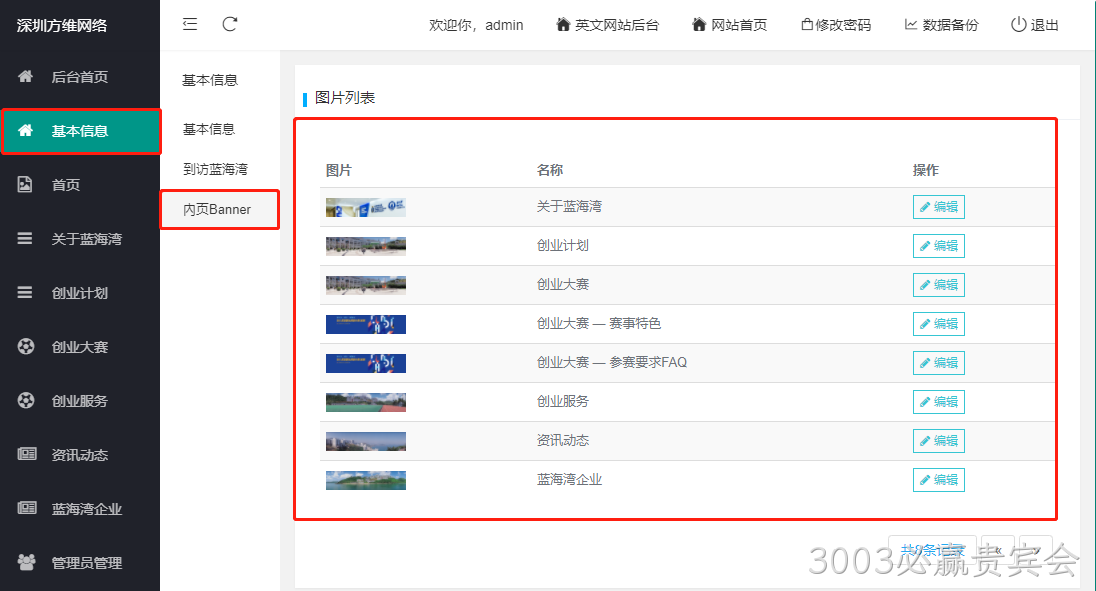This screenshot has width=1096, height=591.
Task: Edit the 创业计划 banner row
Action: (939, 246)
